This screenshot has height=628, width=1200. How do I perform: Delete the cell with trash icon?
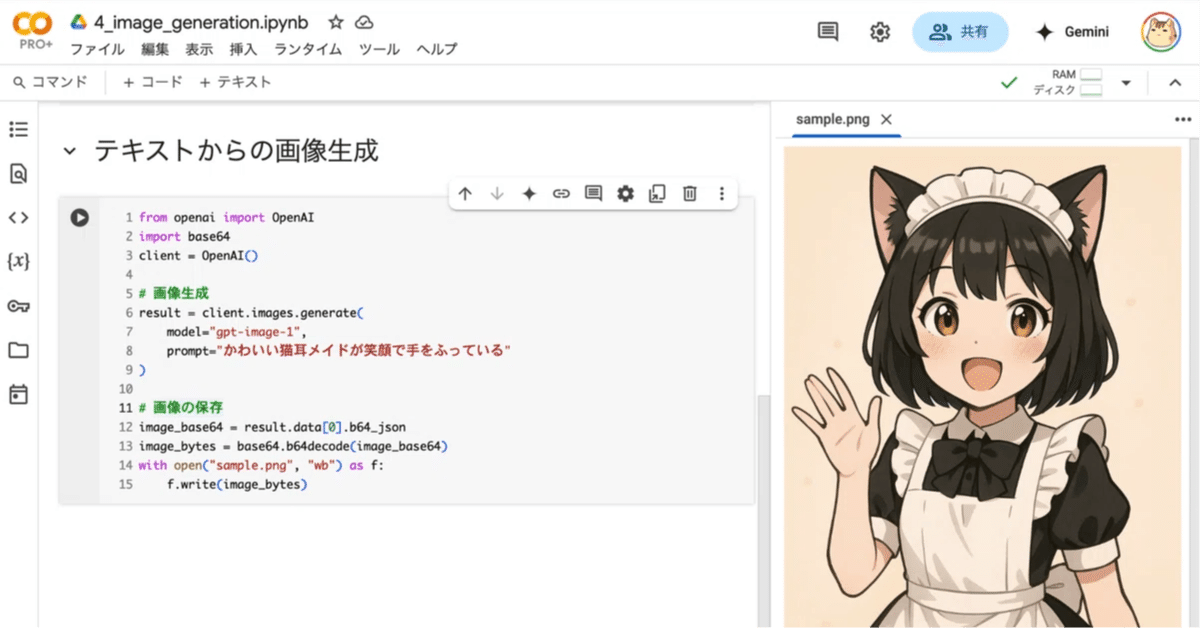click(689, 194)
